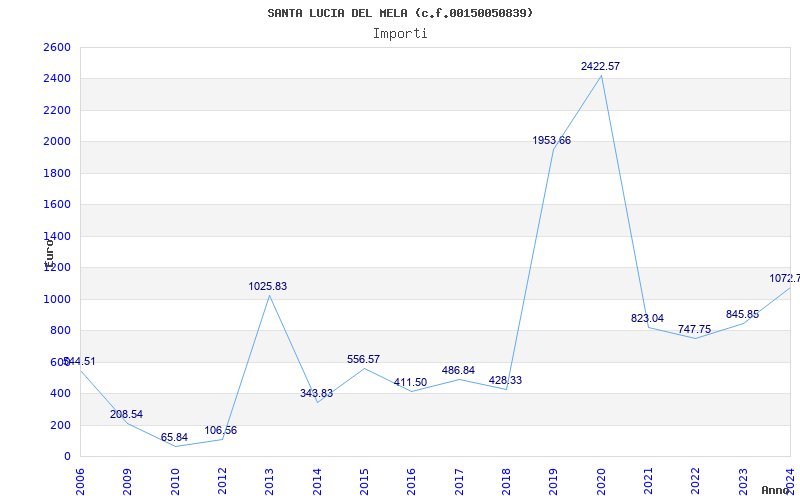Click the y-axis value 1600
The image size is (800, 500).
(57, 205)
